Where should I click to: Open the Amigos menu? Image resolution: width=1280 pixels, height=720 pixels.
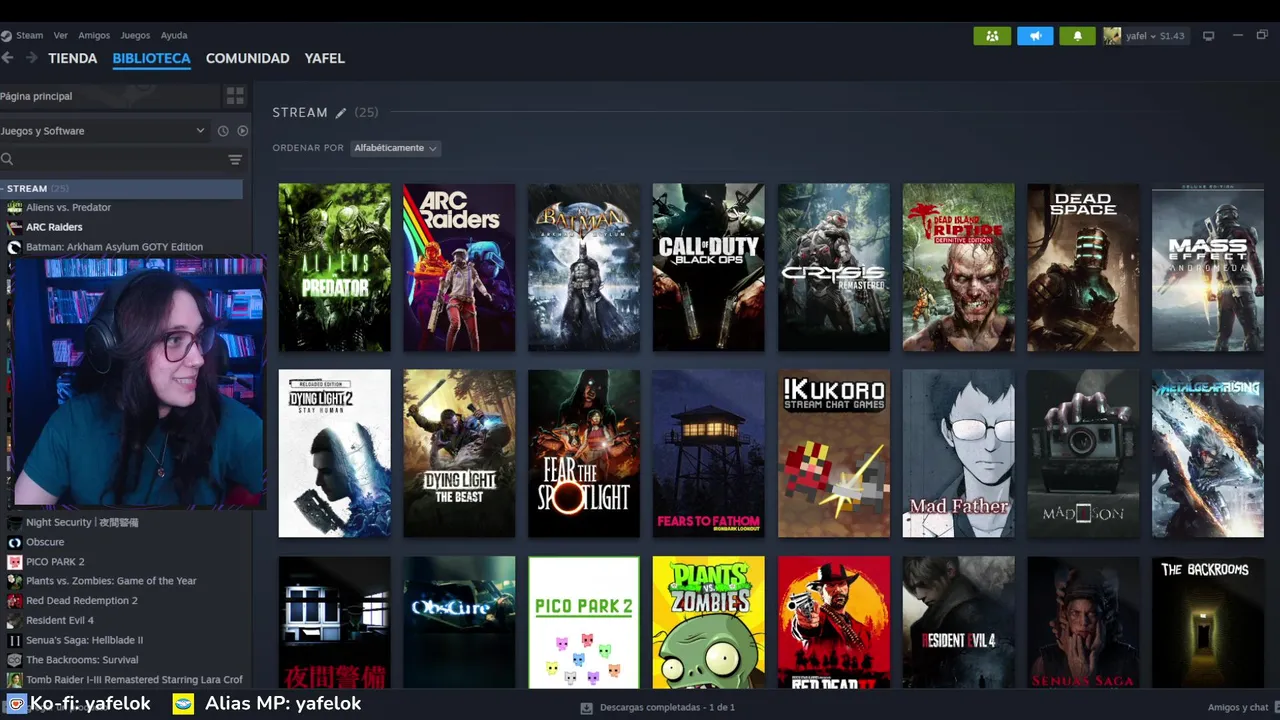coord(94,35)
